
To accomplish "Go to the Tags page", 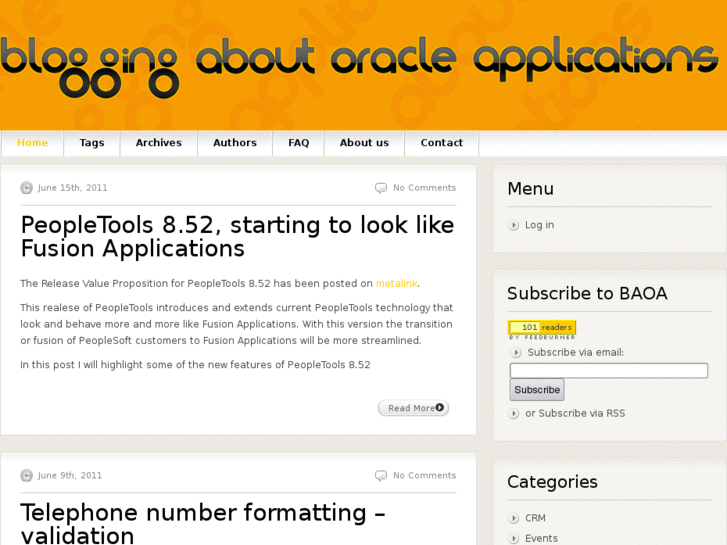I will [x=92, y=143].
